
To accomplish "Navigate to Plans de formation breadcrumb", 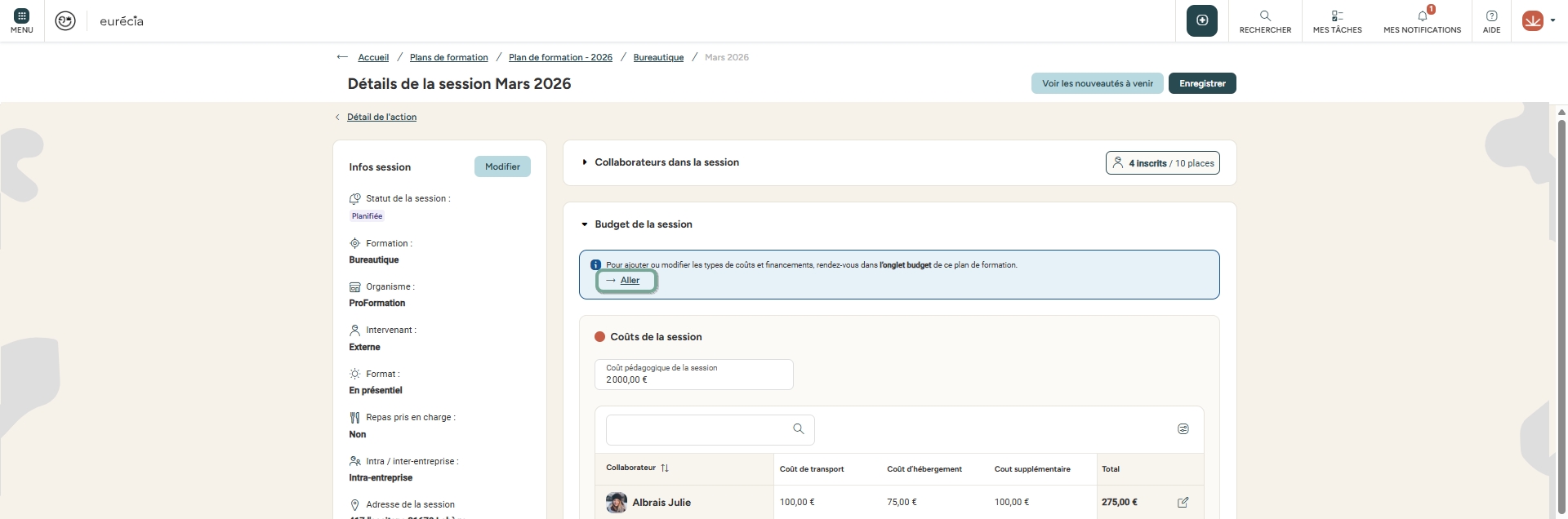I will [448, 57].
